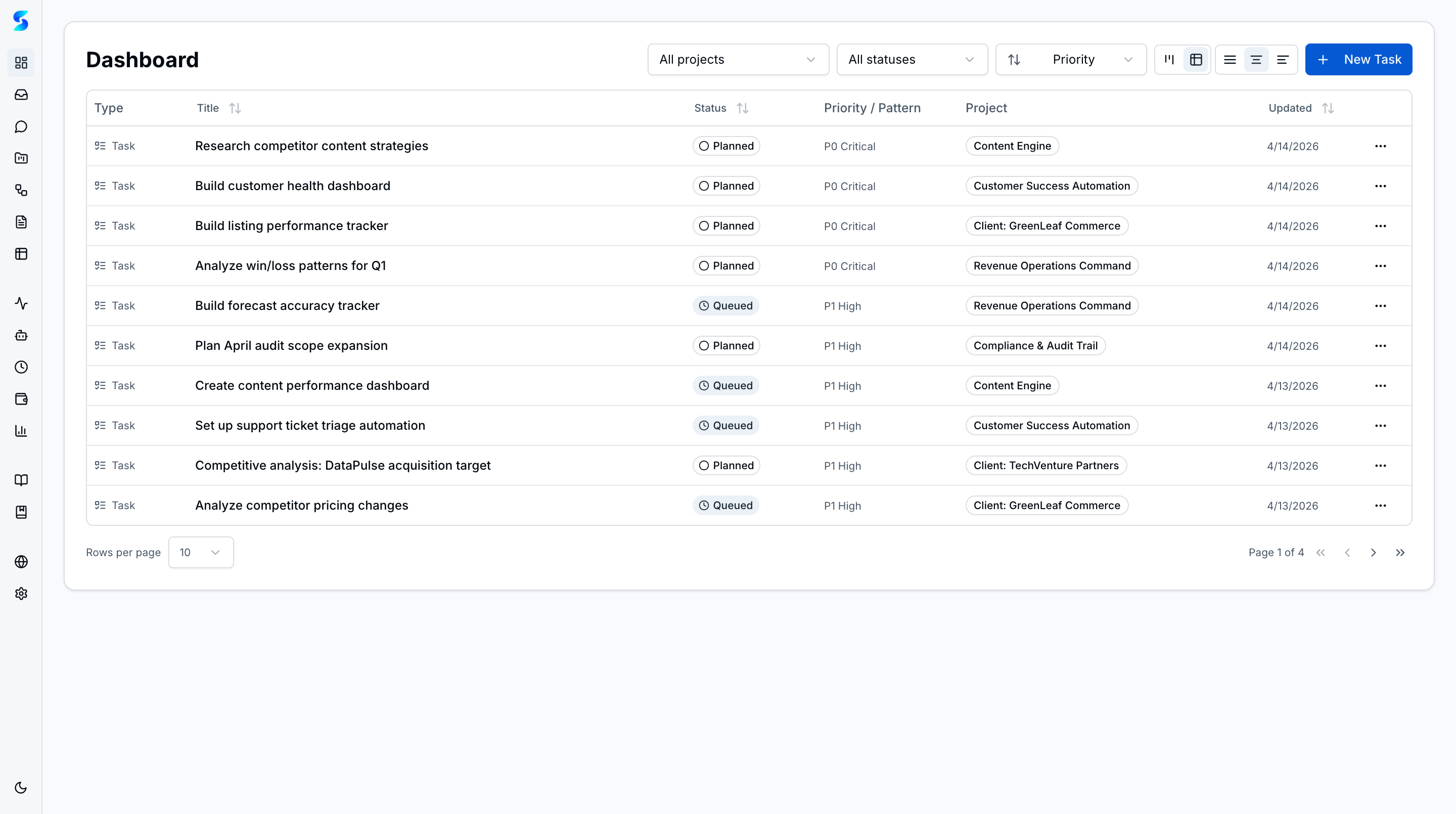Switch to the Dashboard section
This screenshot has width=1456, height=814.
(x=21, y=63)
